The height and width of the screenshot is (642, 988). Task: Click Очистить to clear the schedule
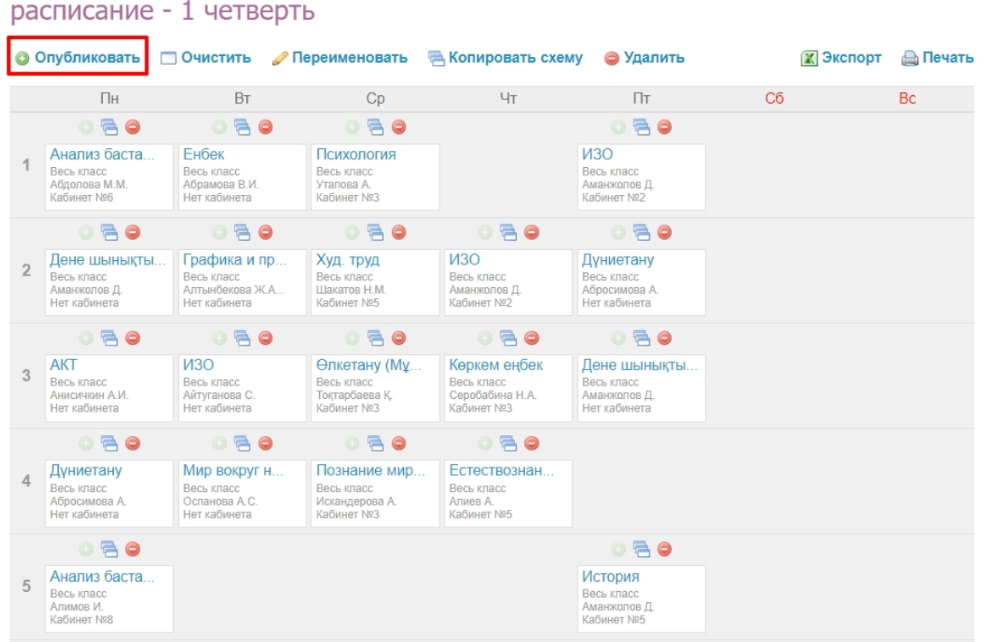[206, 58]
